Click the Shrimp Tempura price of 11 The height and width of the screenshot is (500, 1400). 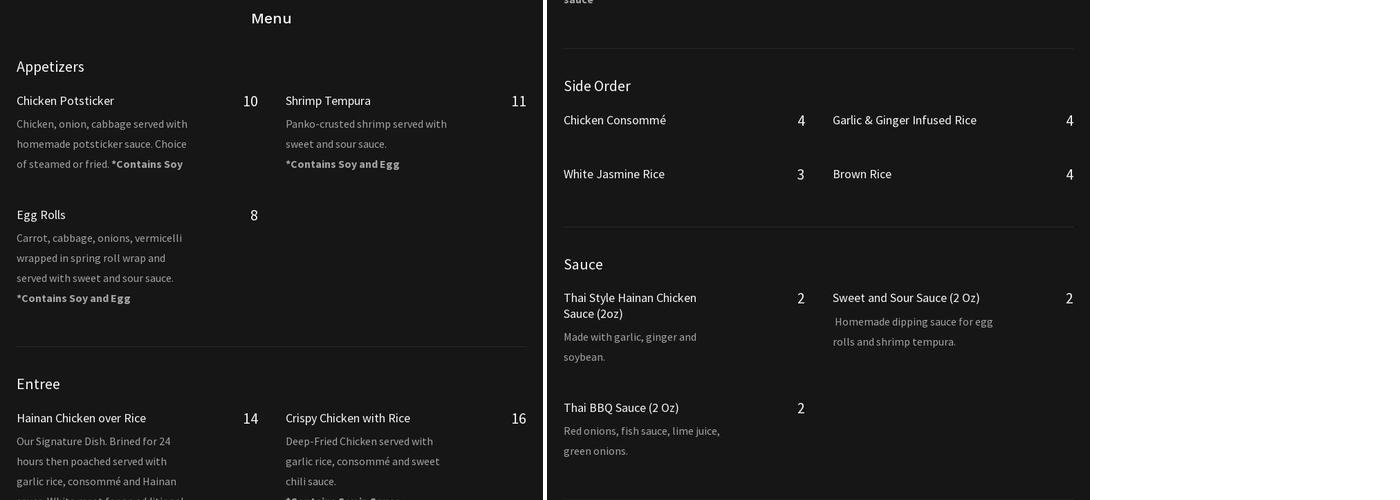tap(518, 101)
